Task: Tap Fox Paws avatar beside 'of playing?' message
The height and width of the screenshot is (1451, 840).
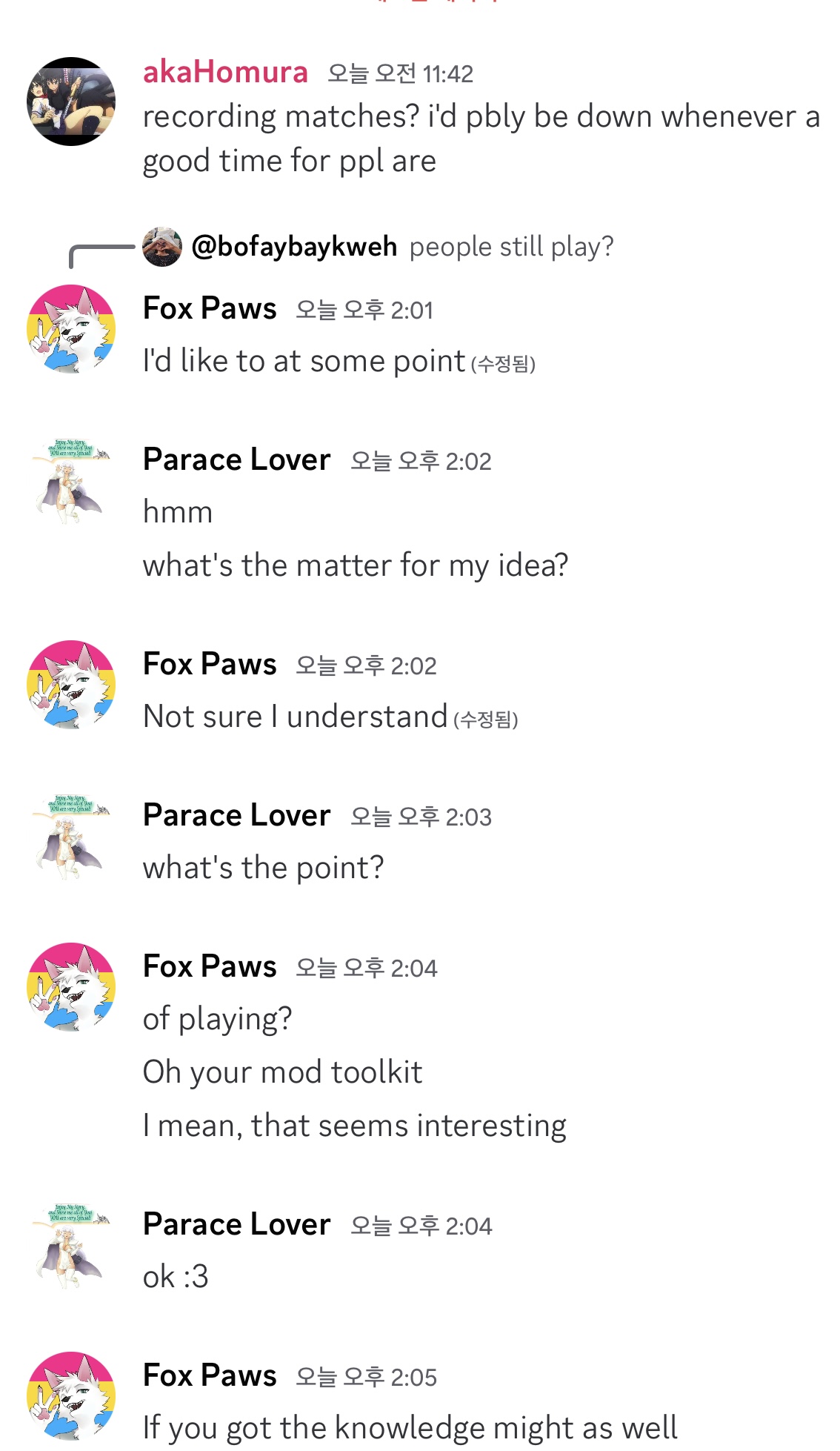Action: click(x=71, y=987)
